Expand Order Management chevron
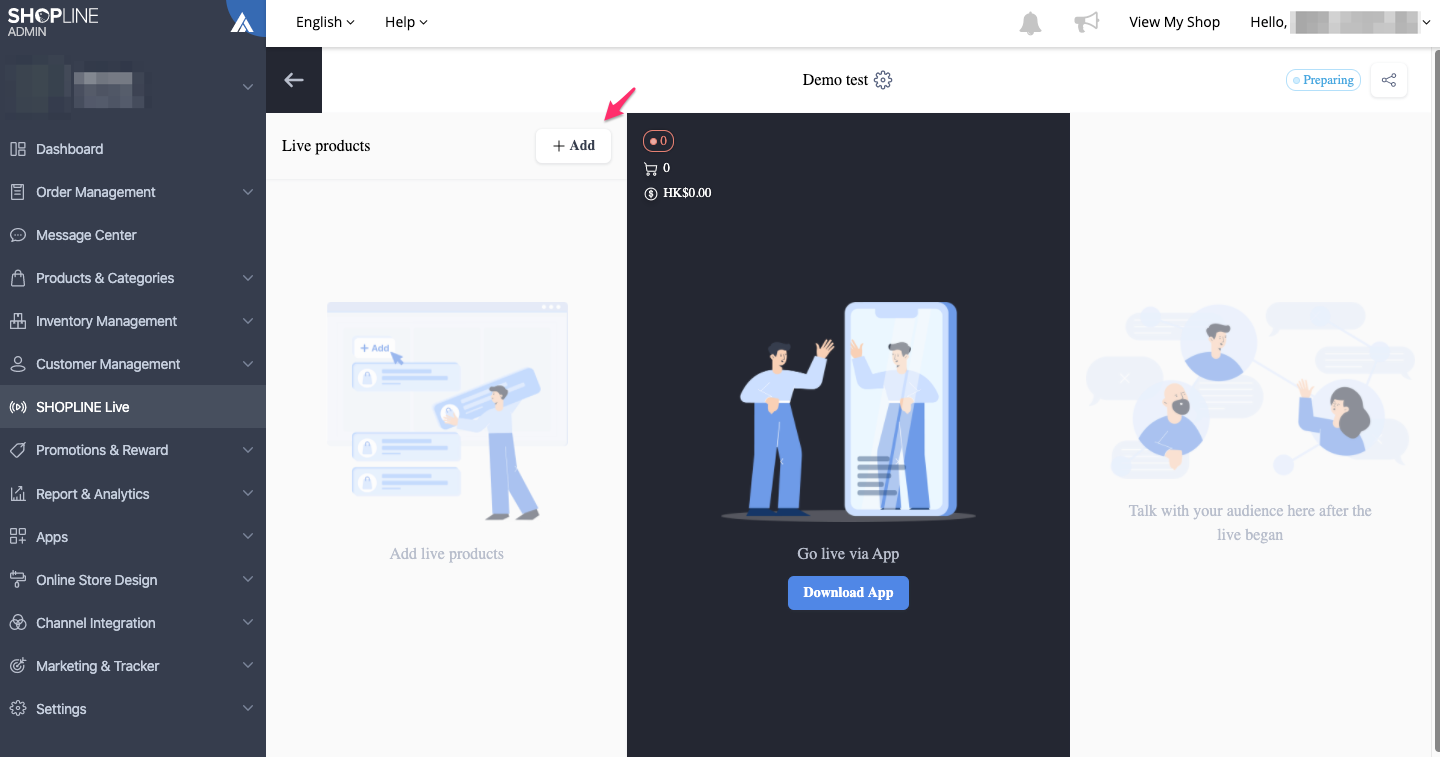1440x757 pixels. (x=248, y=192)
